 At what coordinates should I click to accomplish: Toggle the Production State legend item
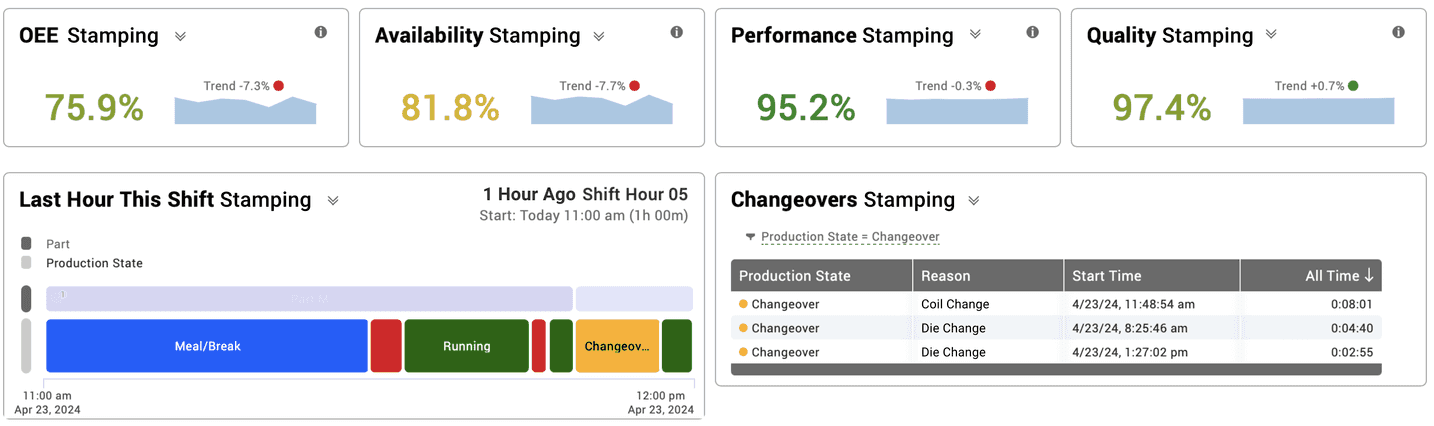26,263
